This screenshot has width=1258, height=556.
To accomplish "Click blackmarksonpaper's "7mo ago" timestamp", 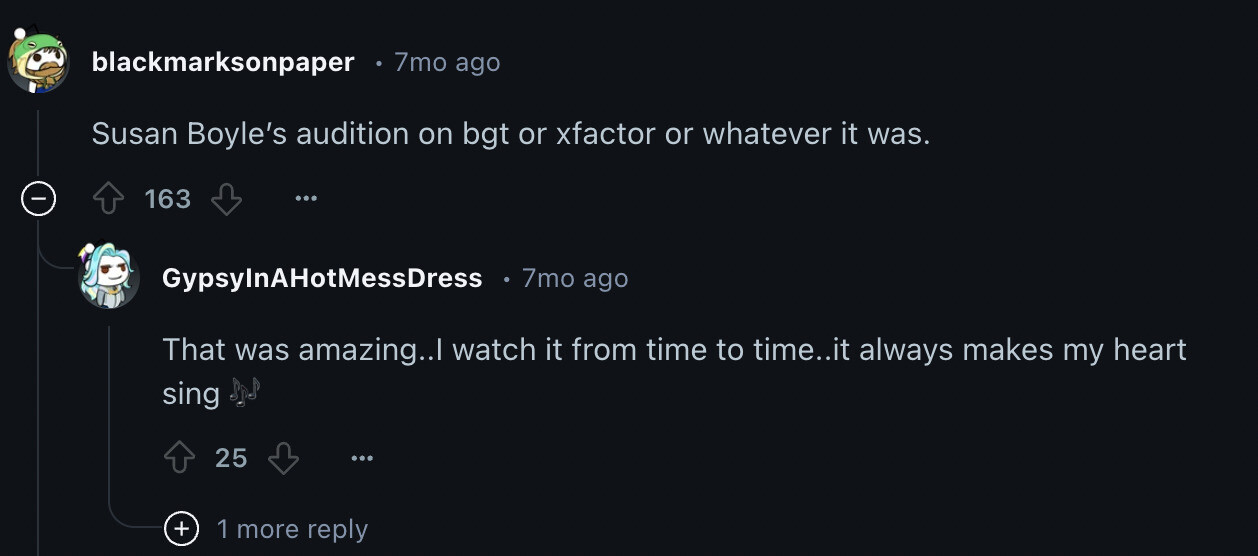I will click(447, 62).
